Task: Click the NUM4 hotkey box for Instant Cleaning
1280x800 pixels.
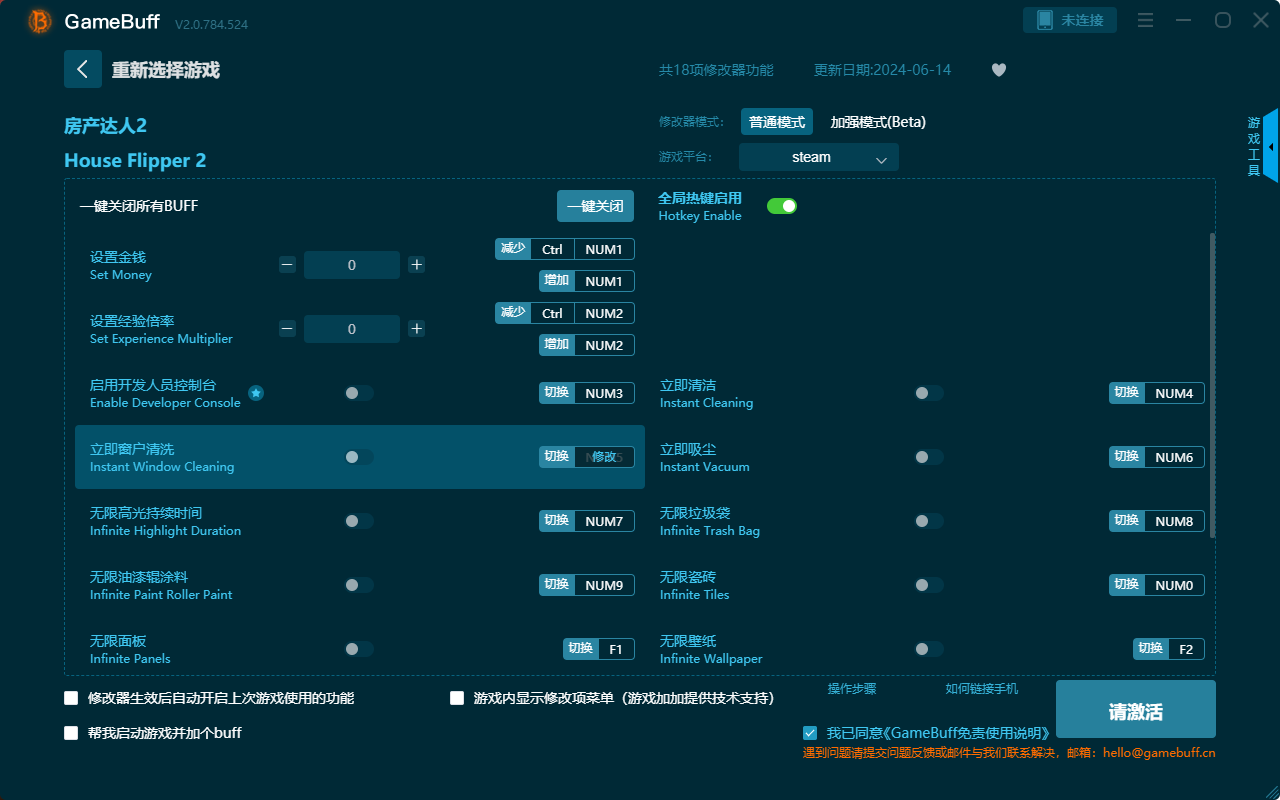Action: pyautogui.click(x=1173, y=394)
